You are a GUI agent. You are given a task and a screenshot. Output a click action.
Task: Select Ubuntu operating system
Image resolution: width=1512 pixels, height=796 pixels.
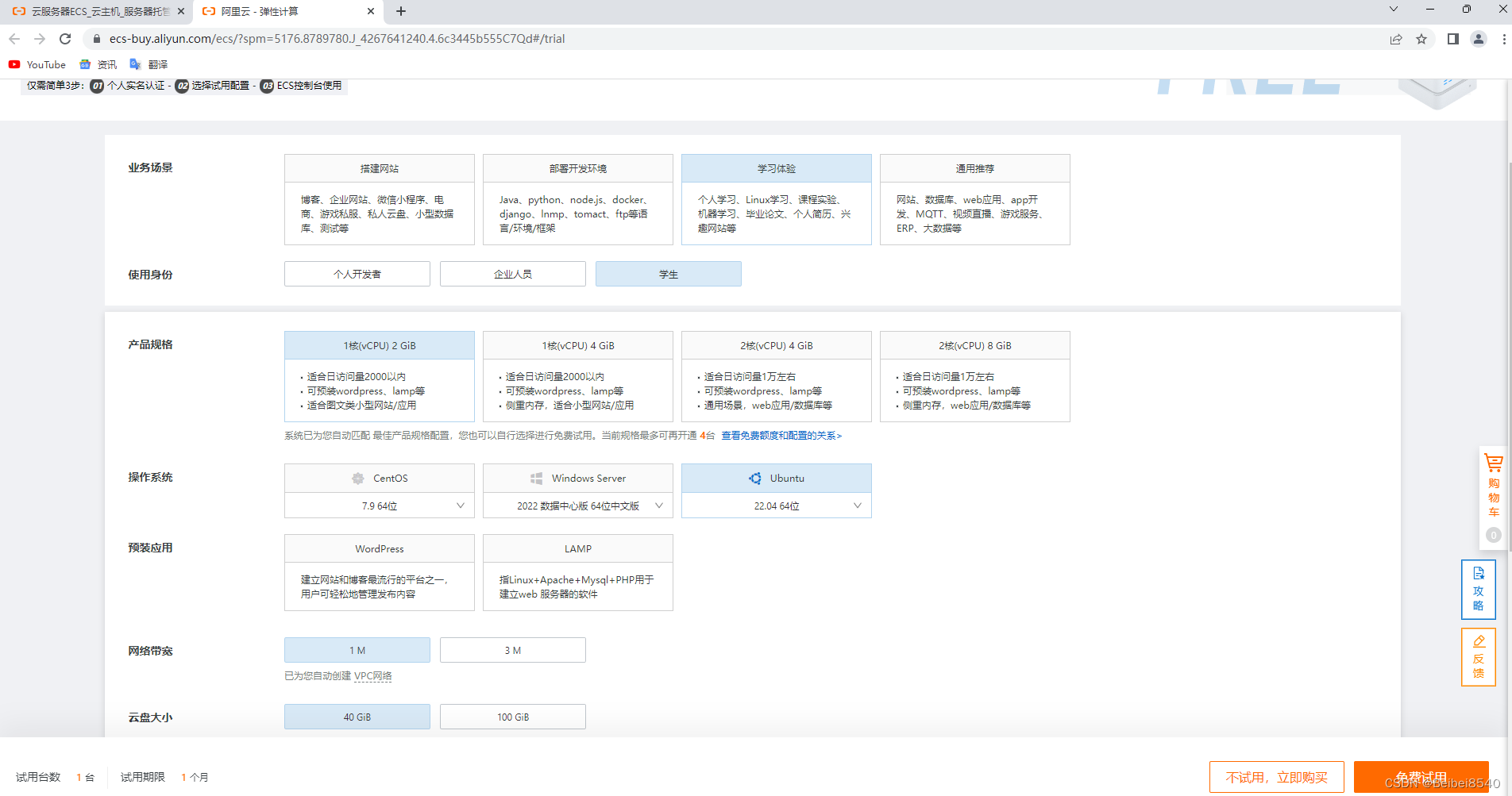(x=777, y=478)
